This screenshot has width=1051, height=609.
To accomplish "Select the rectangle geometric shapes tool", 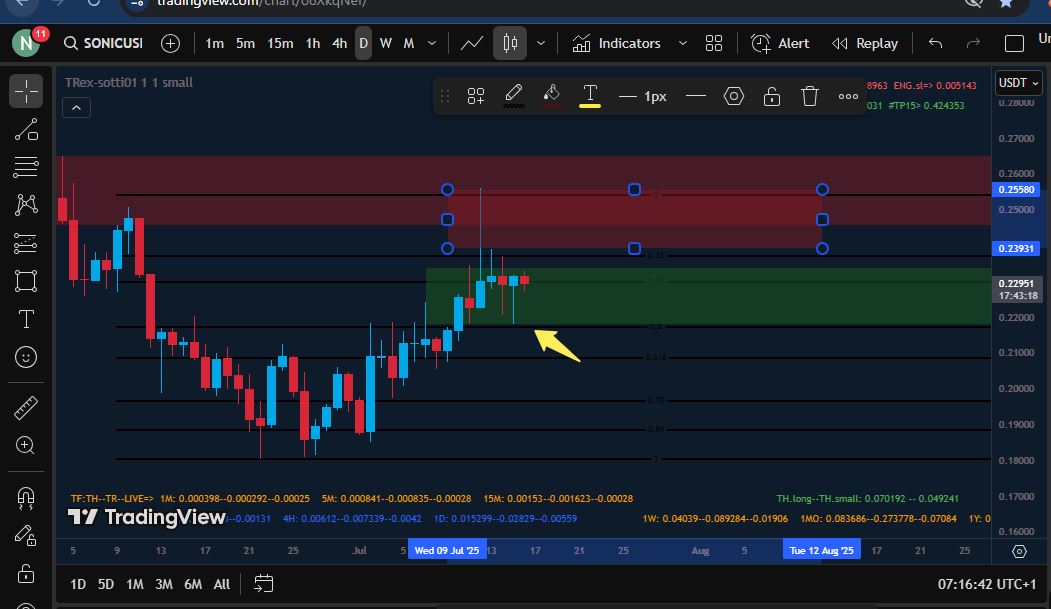I will tap(26, 281).
